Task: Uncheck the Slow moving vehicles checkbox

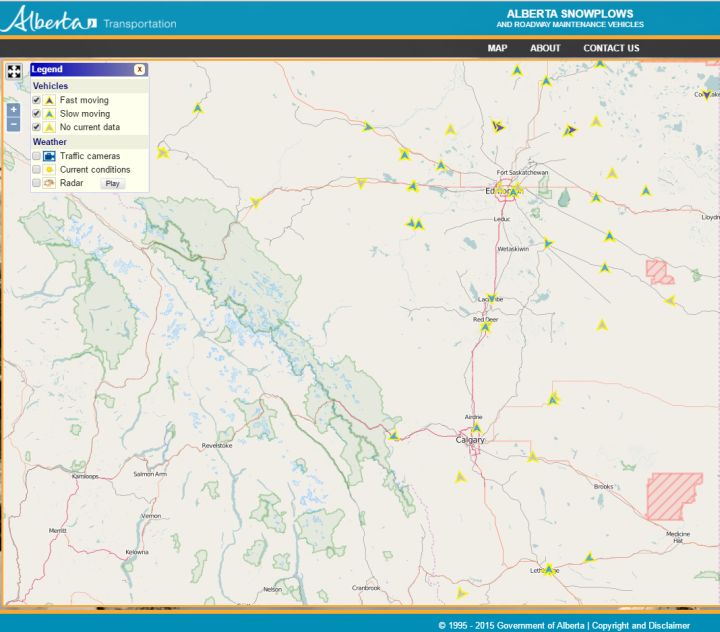Action: click(x=36, y=113)
